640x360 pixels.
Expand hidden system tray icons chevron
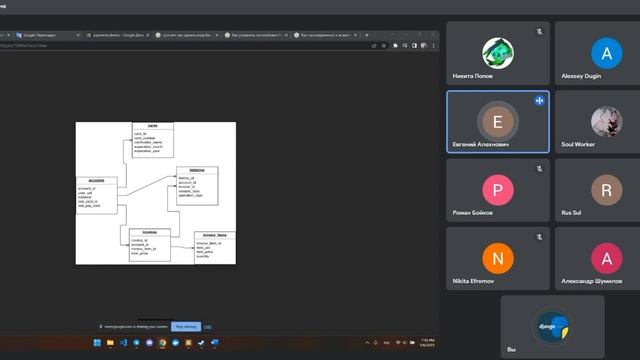[367, 343]
